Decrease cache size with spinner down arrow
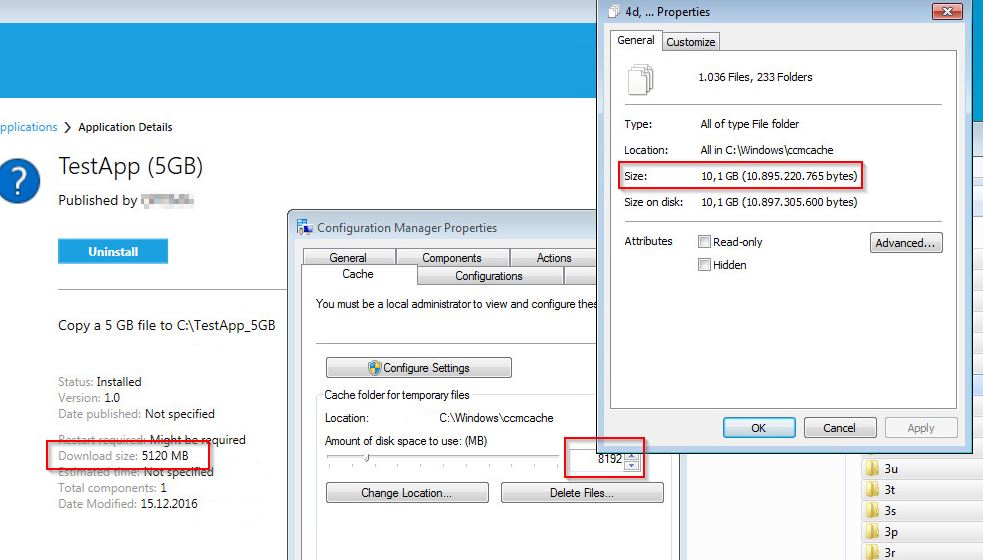This screenshot has width=983, height=560. [632, 465]
